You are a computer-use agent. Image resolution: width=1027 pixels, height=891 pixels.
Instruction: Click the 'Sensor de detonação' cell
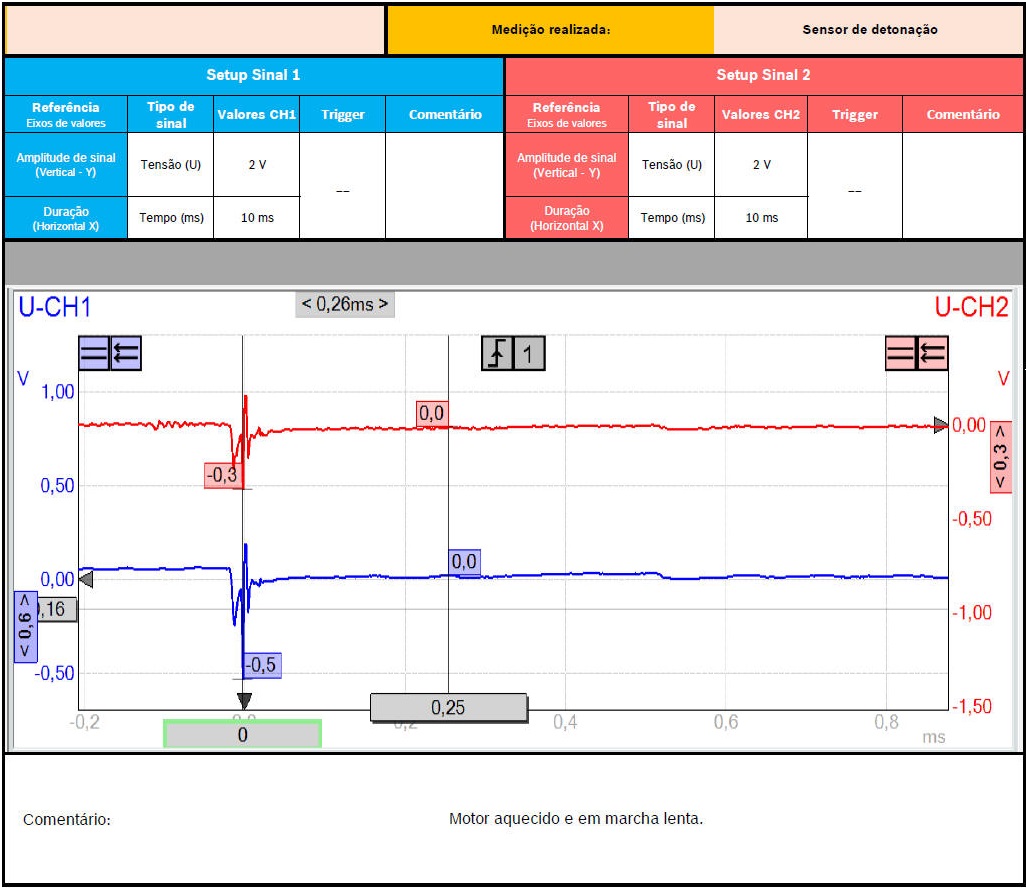point(869,30)
